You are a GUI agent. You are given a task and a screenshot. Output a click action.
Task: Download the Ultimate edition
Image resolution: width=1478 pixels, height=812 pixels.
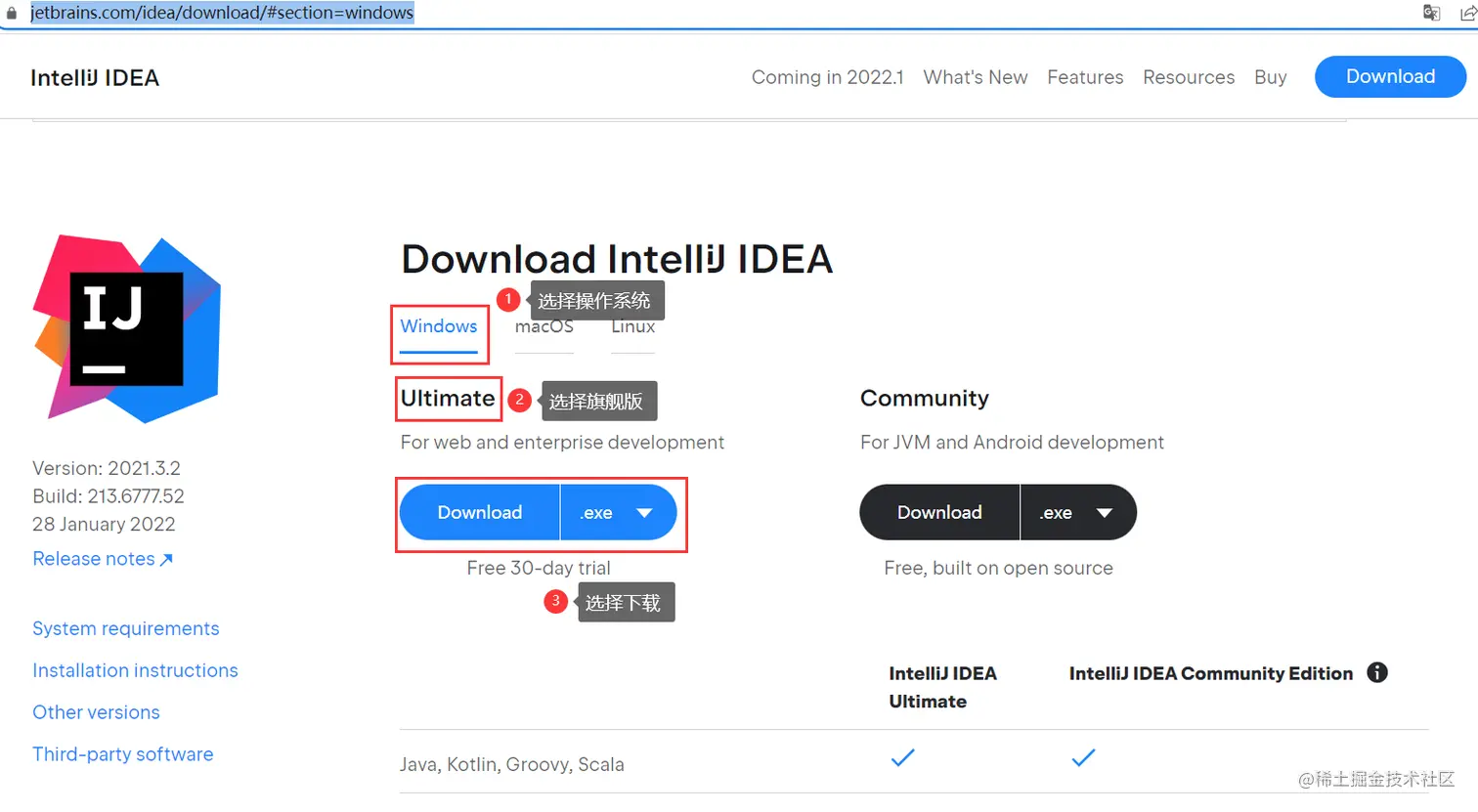tap(480, 512)
